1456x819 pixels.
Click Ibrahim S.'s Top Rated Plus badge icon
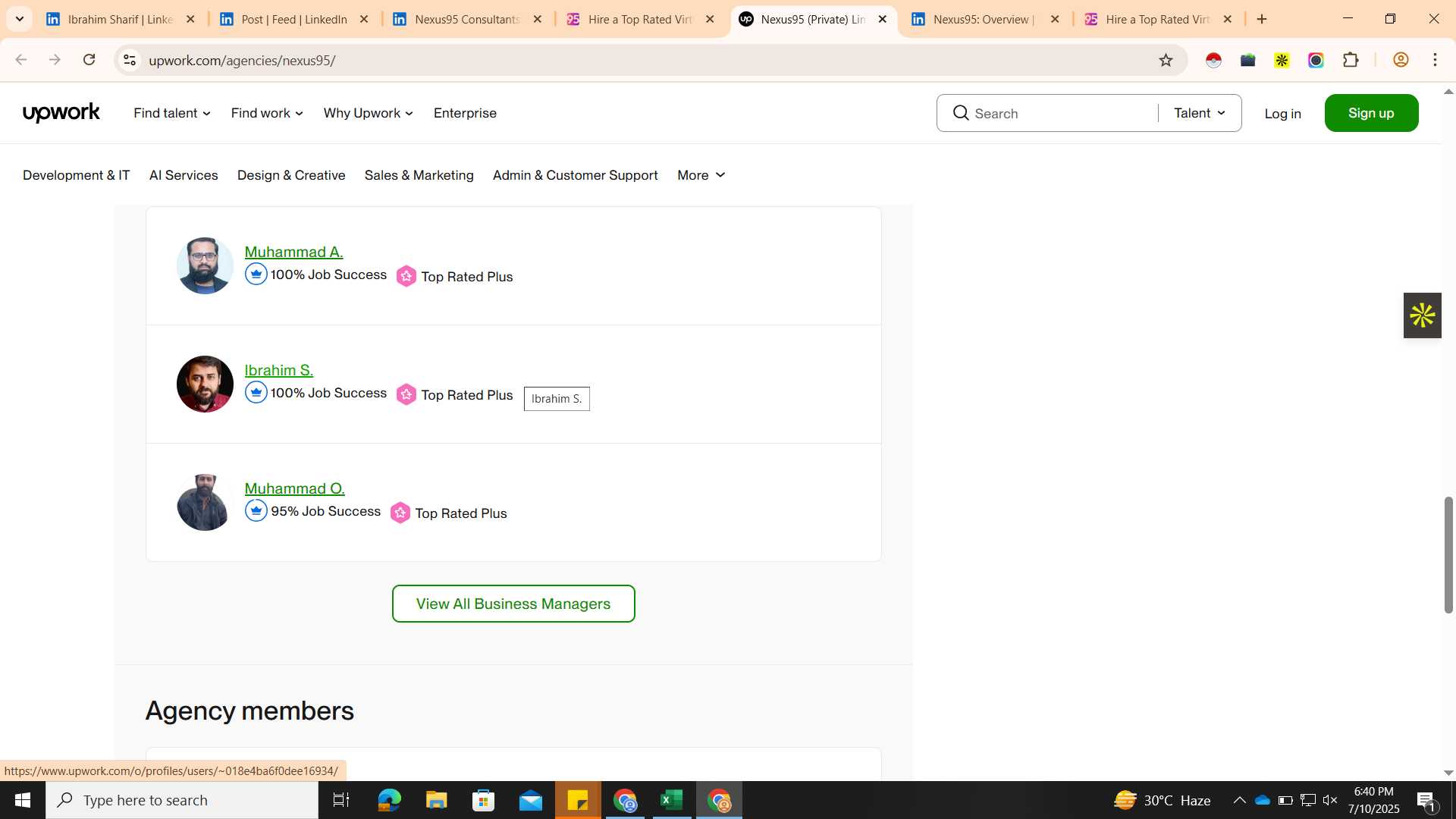[406, 394]
